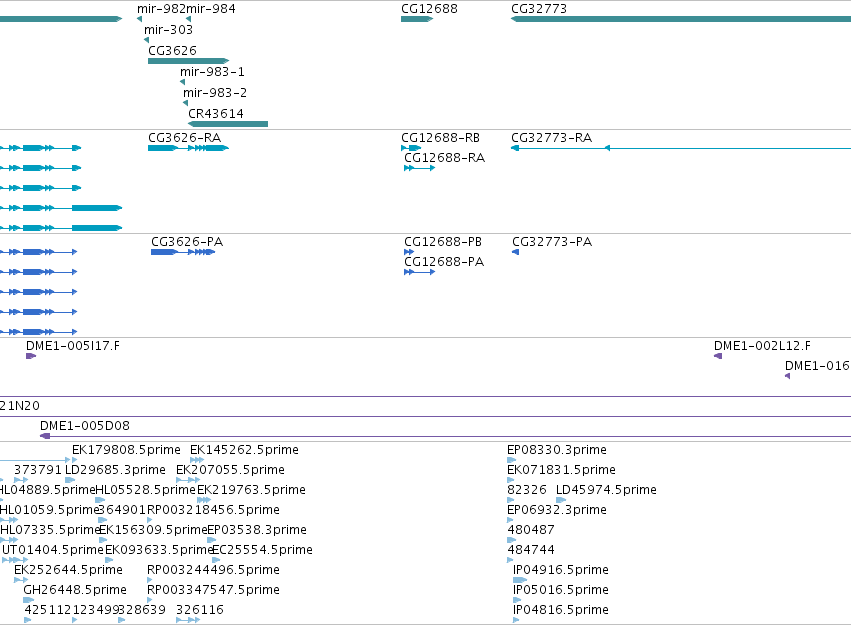The height and width of the screenshot is (625, 851).
Task: Select the EK071831.5prime EST glyph
Action: (x=510, y=480)
